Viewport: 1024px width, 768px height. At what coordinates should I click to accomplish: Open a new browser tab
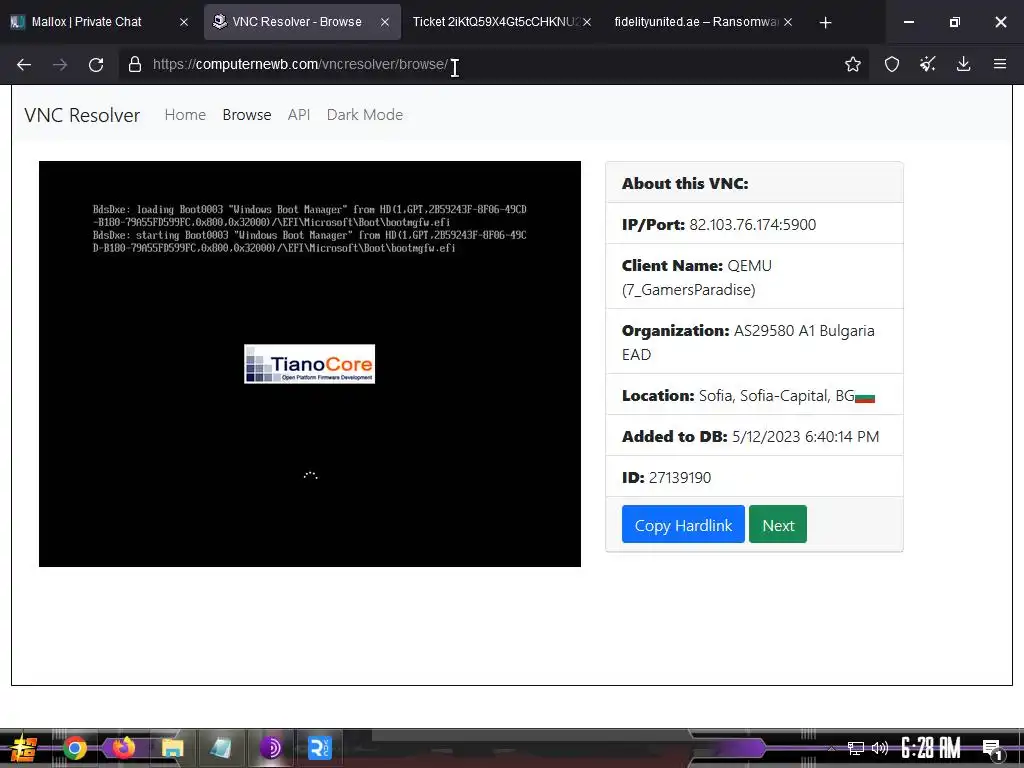(825, 22)
